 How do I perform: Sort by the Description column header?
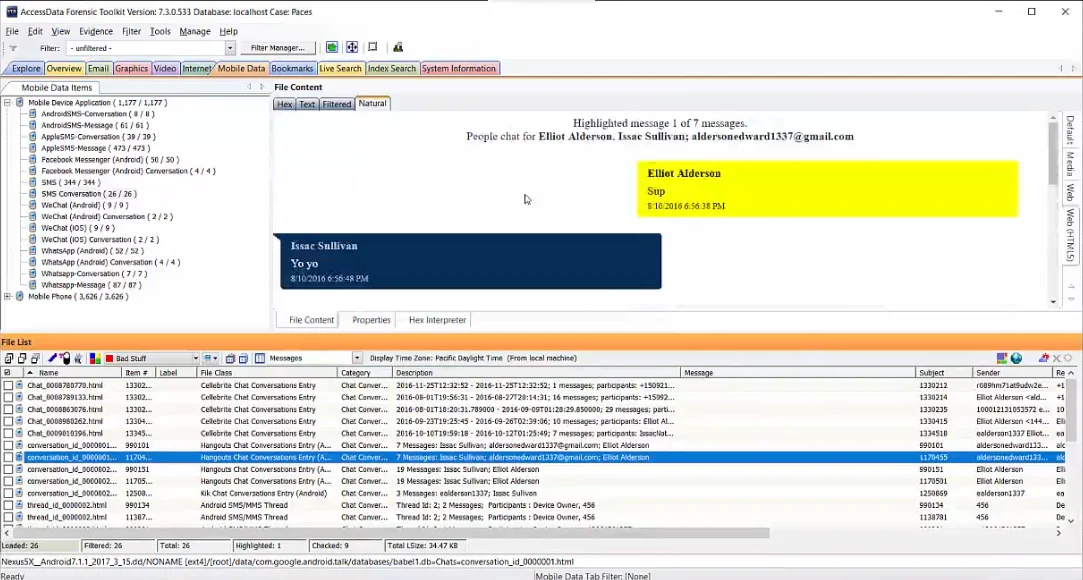tap(537, 373)
